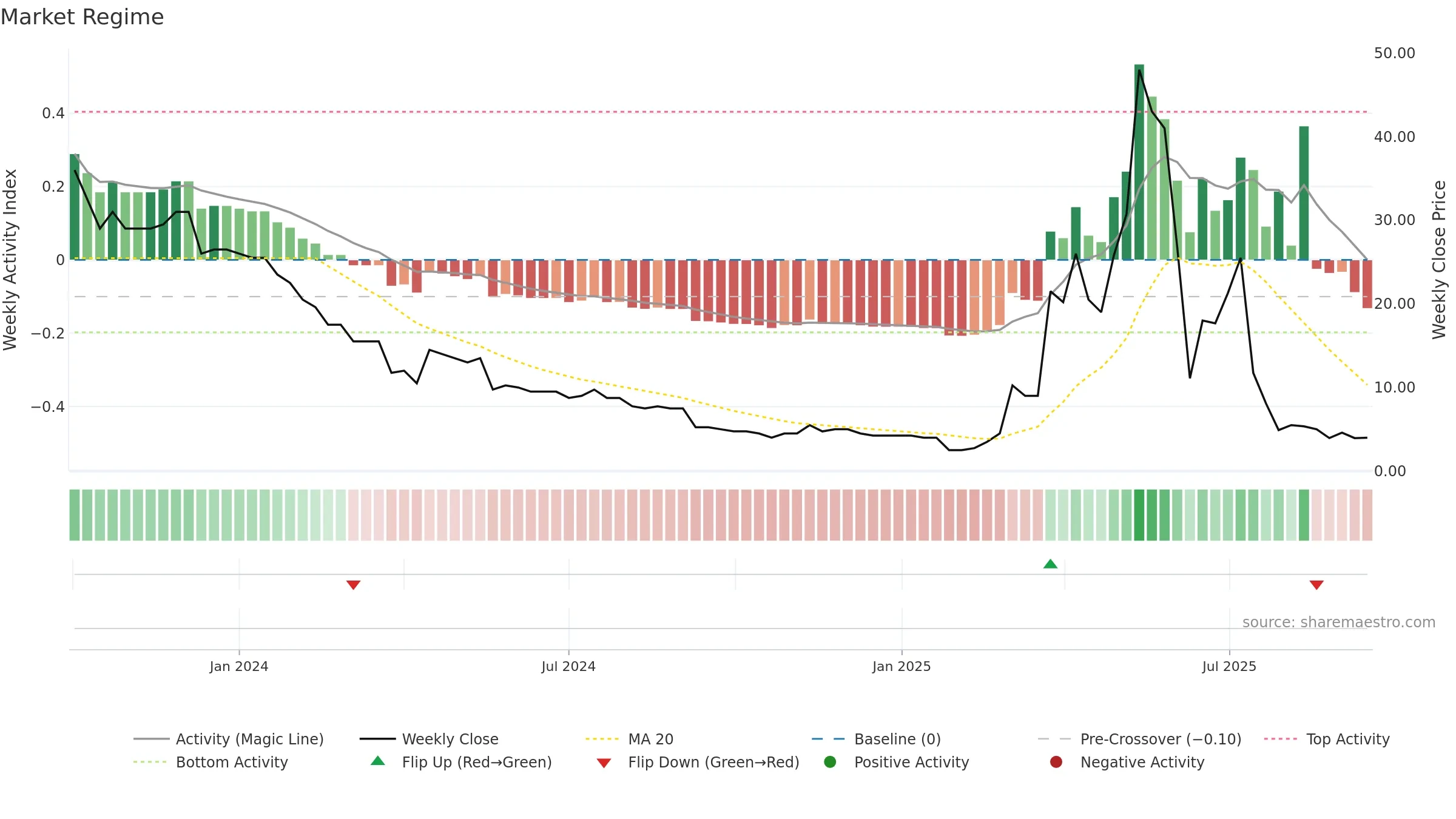Click the Weekly Activity Index axis title
The image size is (1456, 819).
(10, 260)
